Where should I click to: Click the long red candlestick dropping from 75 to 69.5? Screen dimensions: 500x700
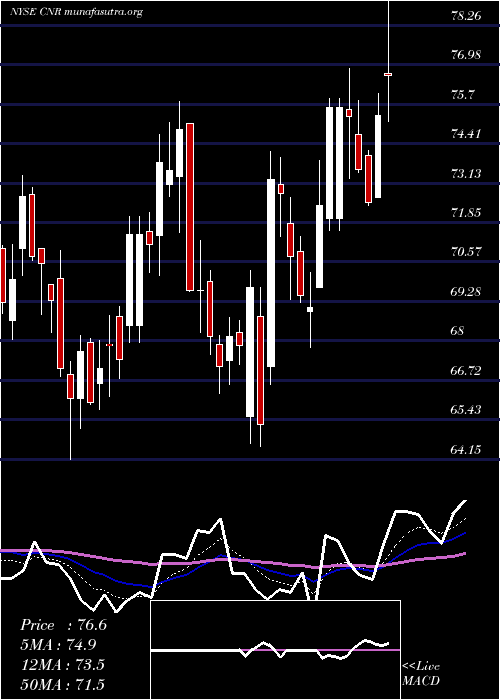point(190,207)
